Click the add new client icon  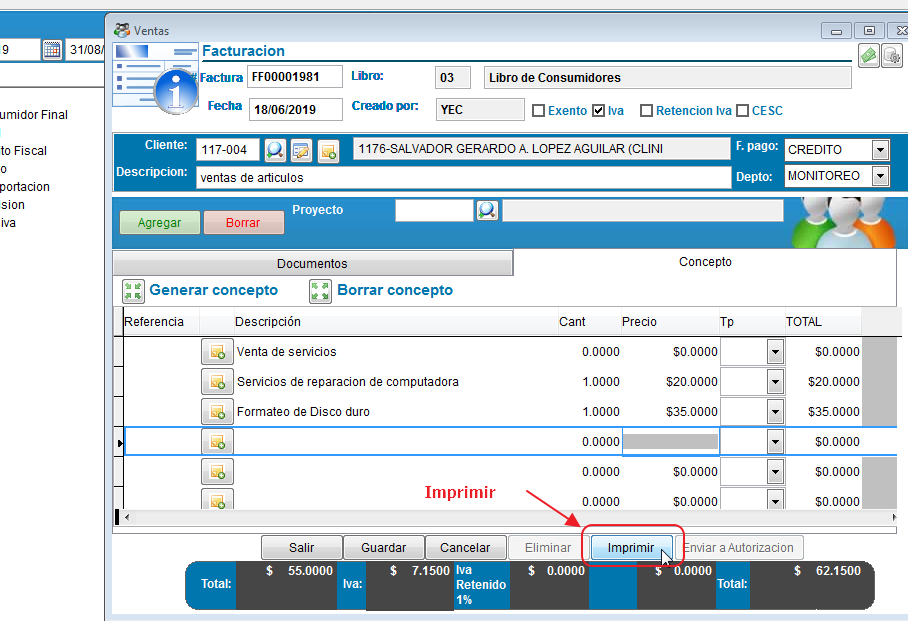328,151
